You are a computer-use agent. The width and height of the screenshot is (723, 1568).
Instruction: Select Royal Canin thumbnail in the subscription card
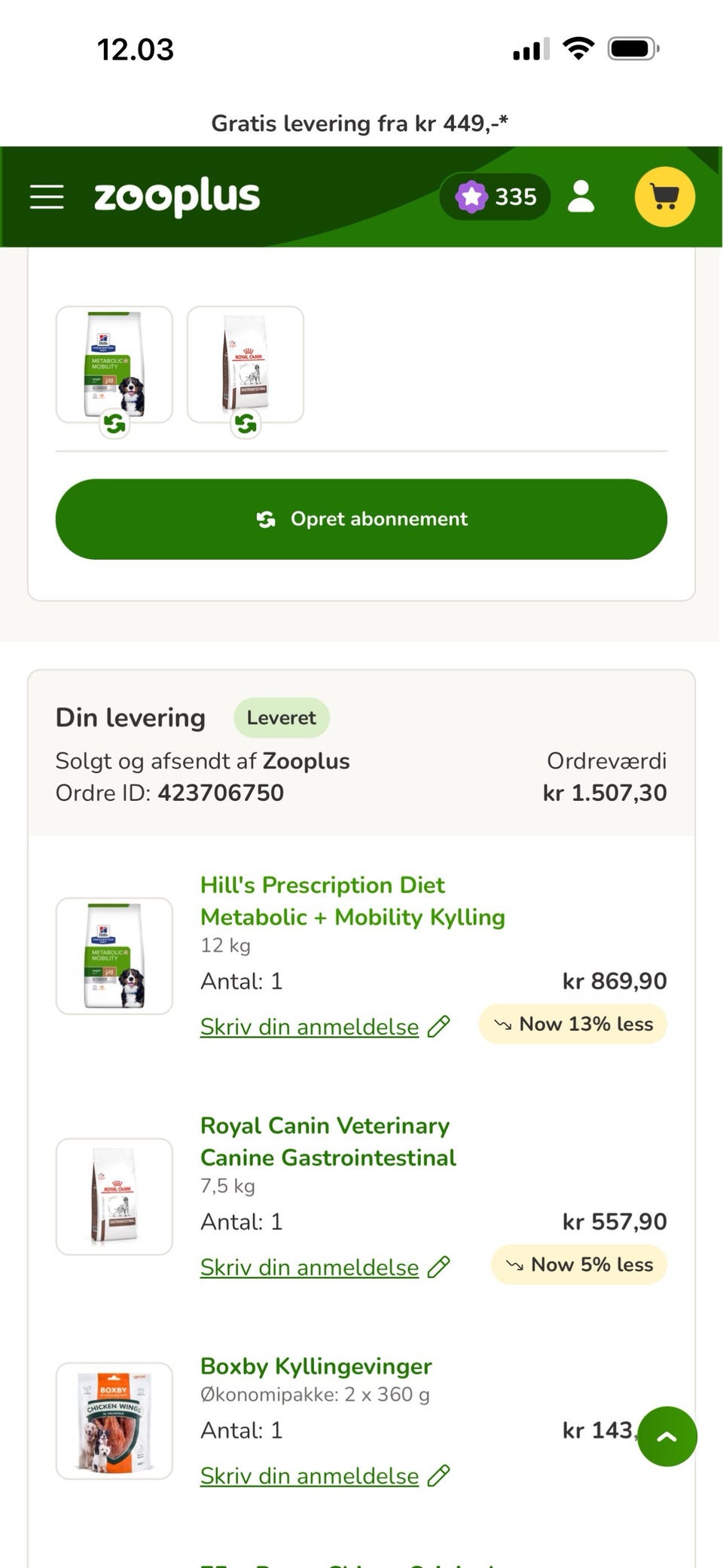(x=246, y=363)
